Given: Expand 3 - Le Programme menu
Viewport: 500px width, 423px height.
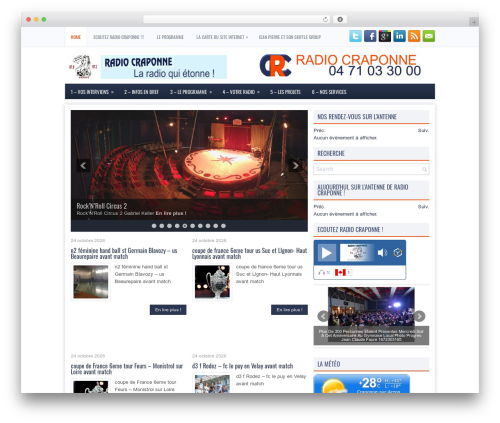Looking at the screenshot, I should point(191,92).
